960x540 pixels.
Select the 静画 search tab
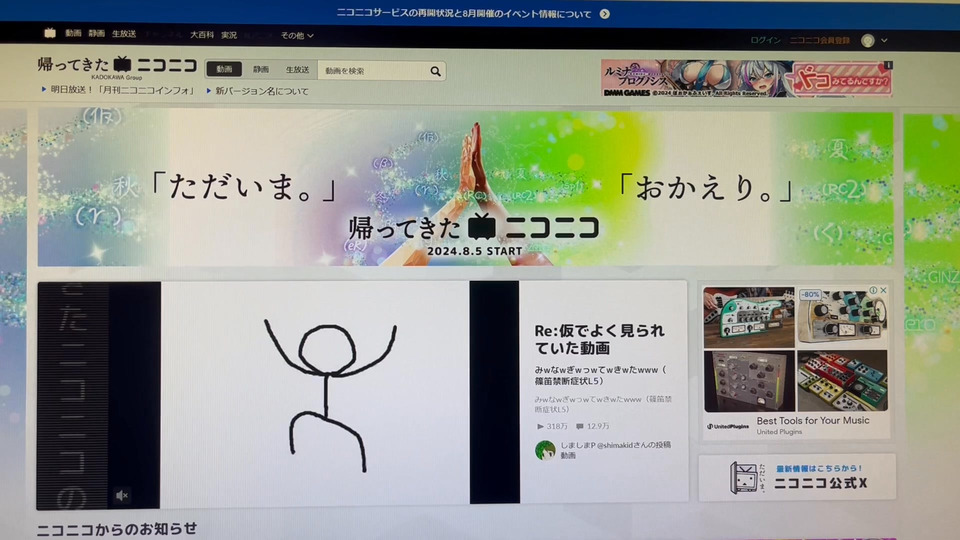pyautogui.click(x=261, y=70)
